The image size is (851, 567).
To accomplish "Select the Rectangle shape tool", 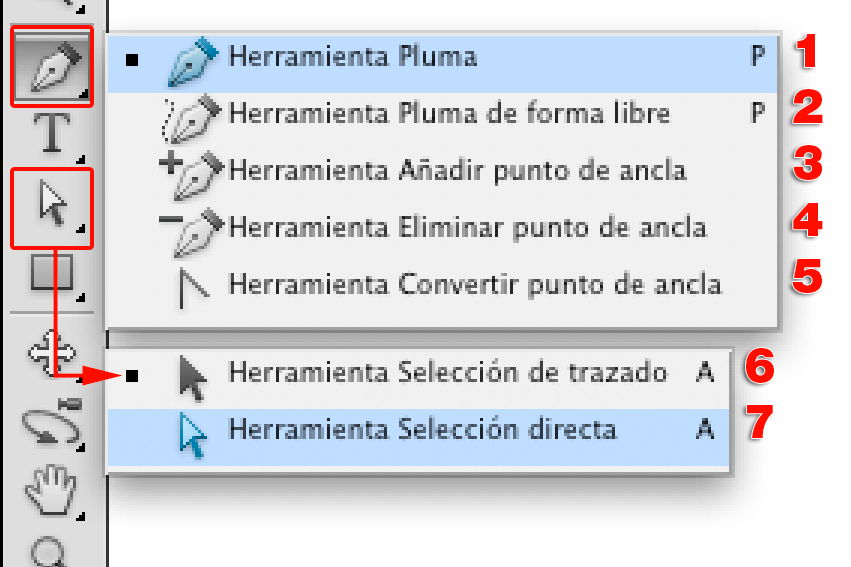I will 52,272.
